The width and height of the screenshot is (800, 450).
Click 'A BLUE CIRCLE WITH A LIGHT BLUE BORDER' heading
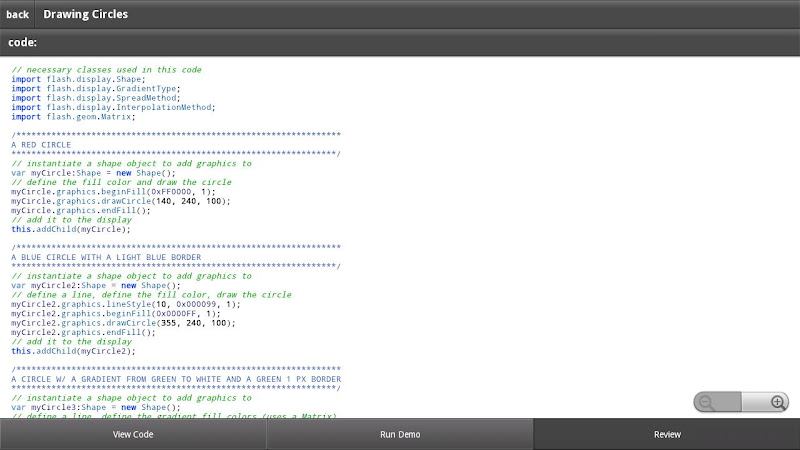(106, 257)
